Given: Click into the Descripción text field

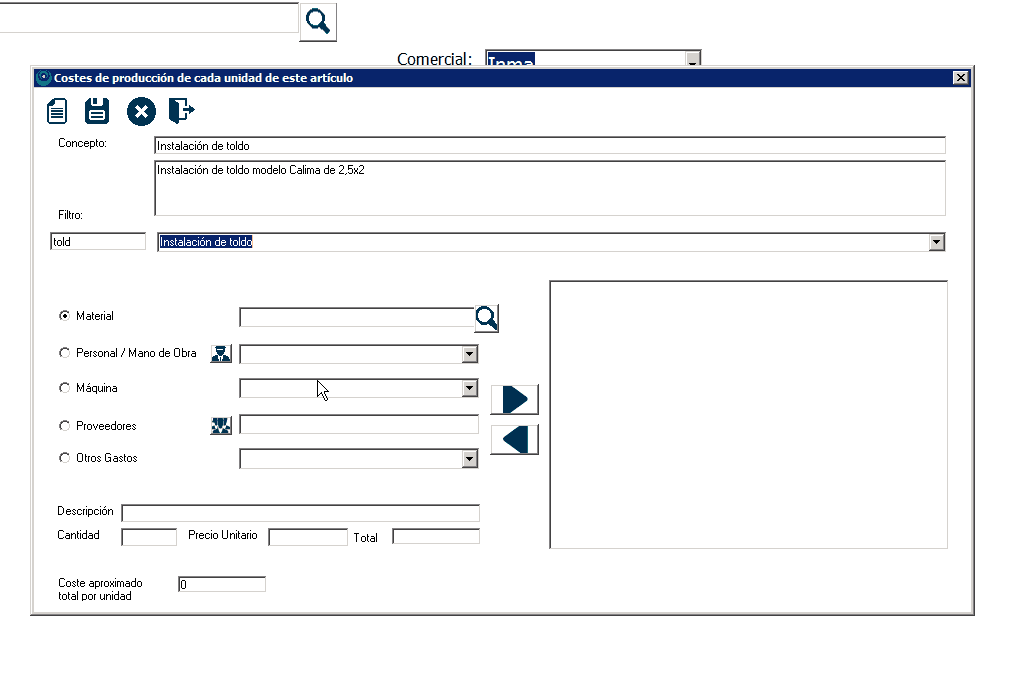Looking at the screenshot, I should tap(300, 513).
